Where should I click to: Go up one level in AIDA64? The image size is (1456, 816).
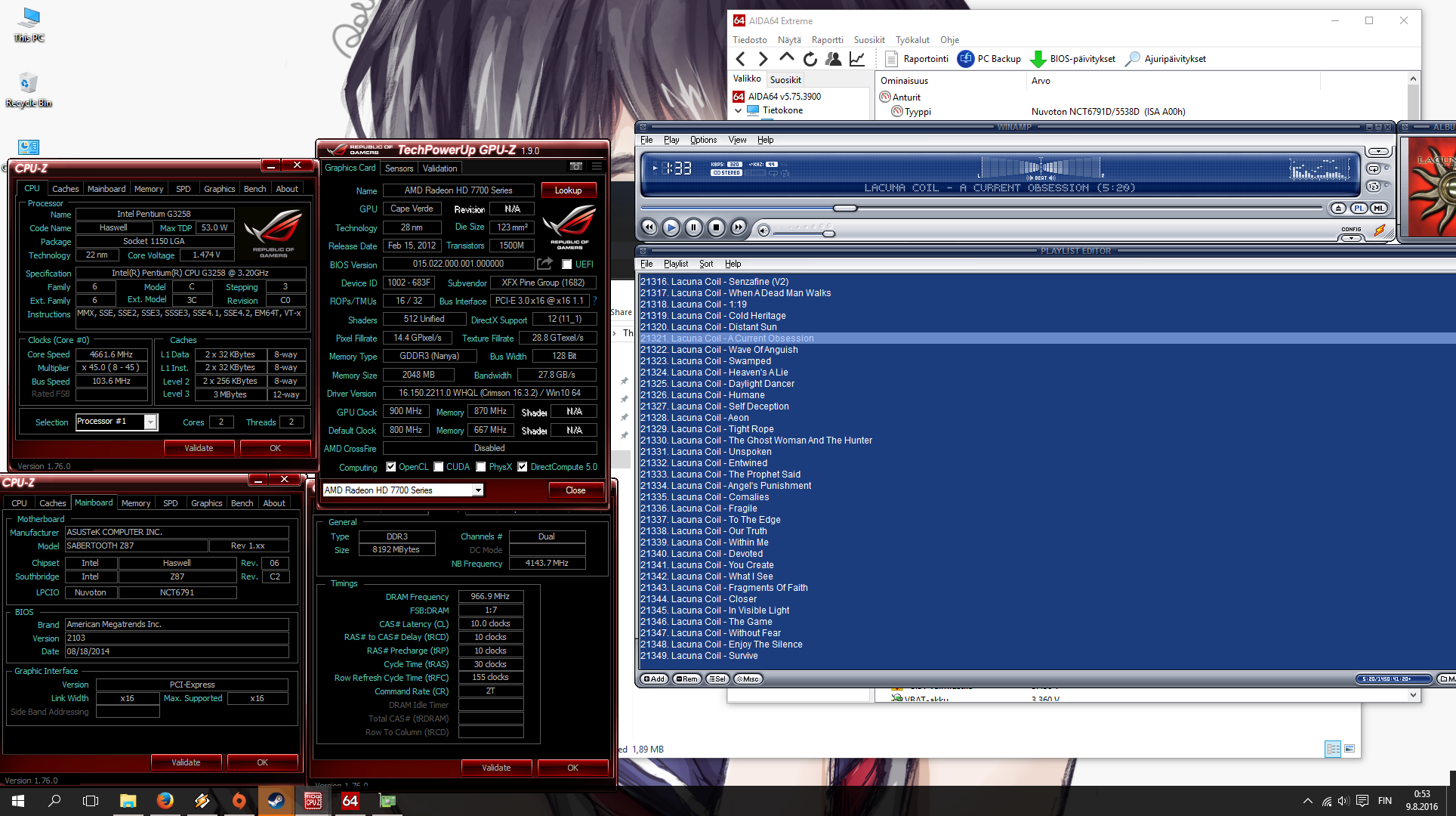point(786,58)
